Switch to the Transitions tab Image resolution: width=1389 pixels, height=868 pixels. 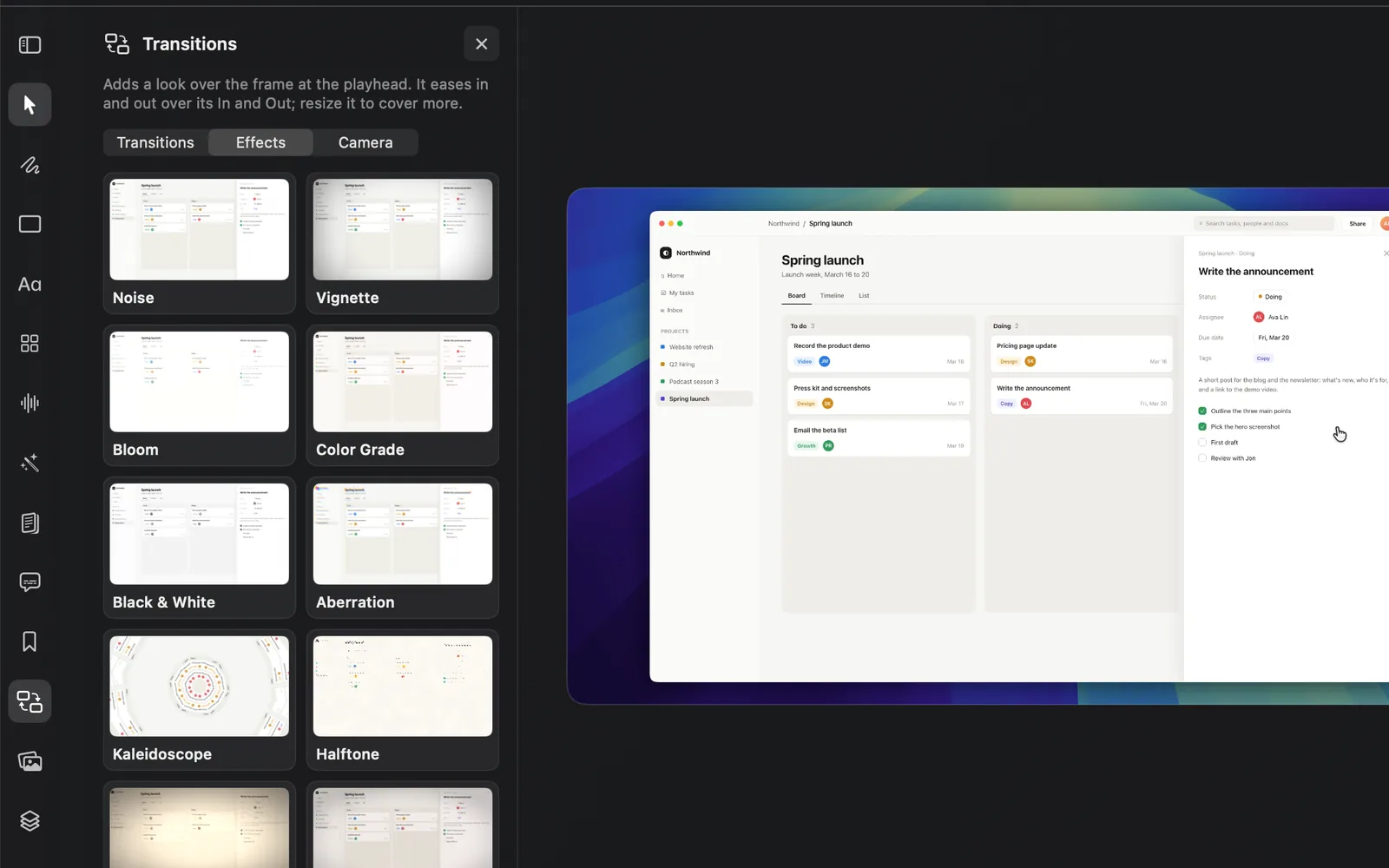coord(155,142)
